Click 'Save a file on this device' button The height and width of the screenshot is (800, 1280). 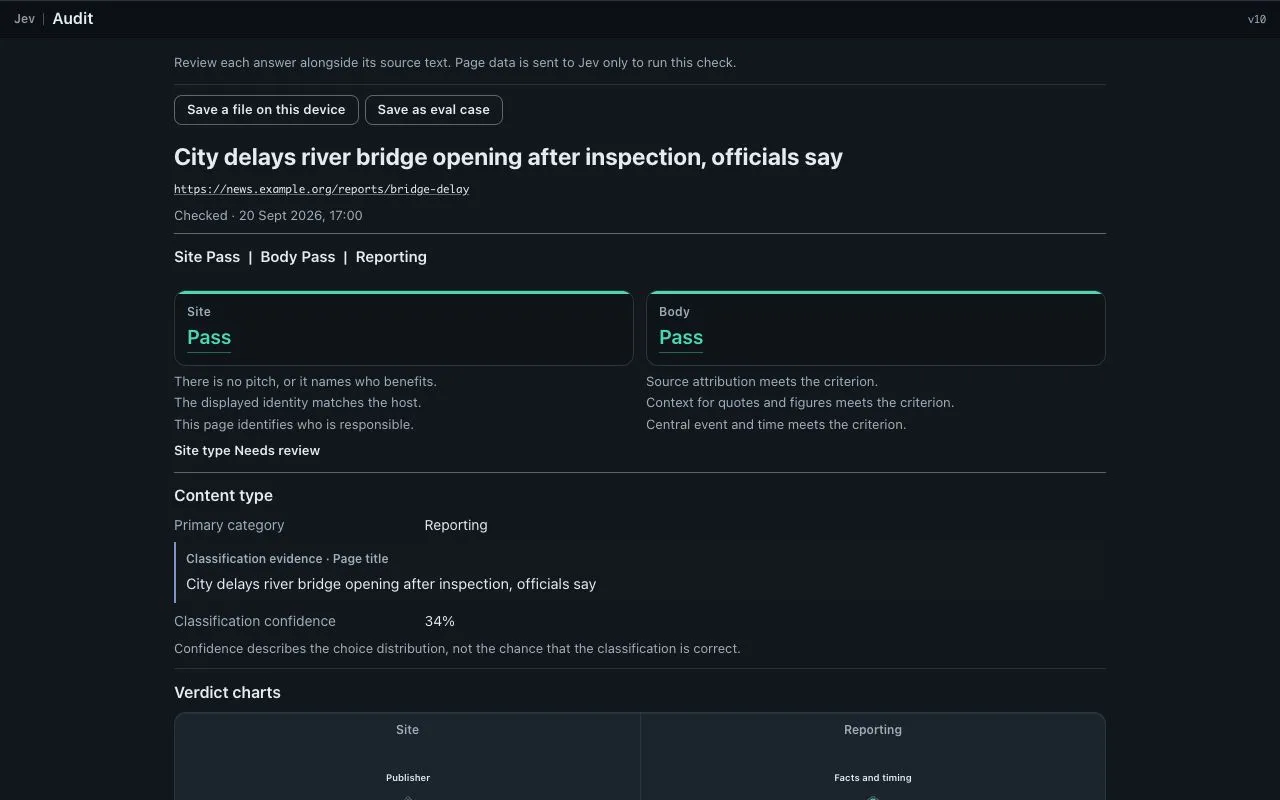pyautogui.click(x=266, y=110)
